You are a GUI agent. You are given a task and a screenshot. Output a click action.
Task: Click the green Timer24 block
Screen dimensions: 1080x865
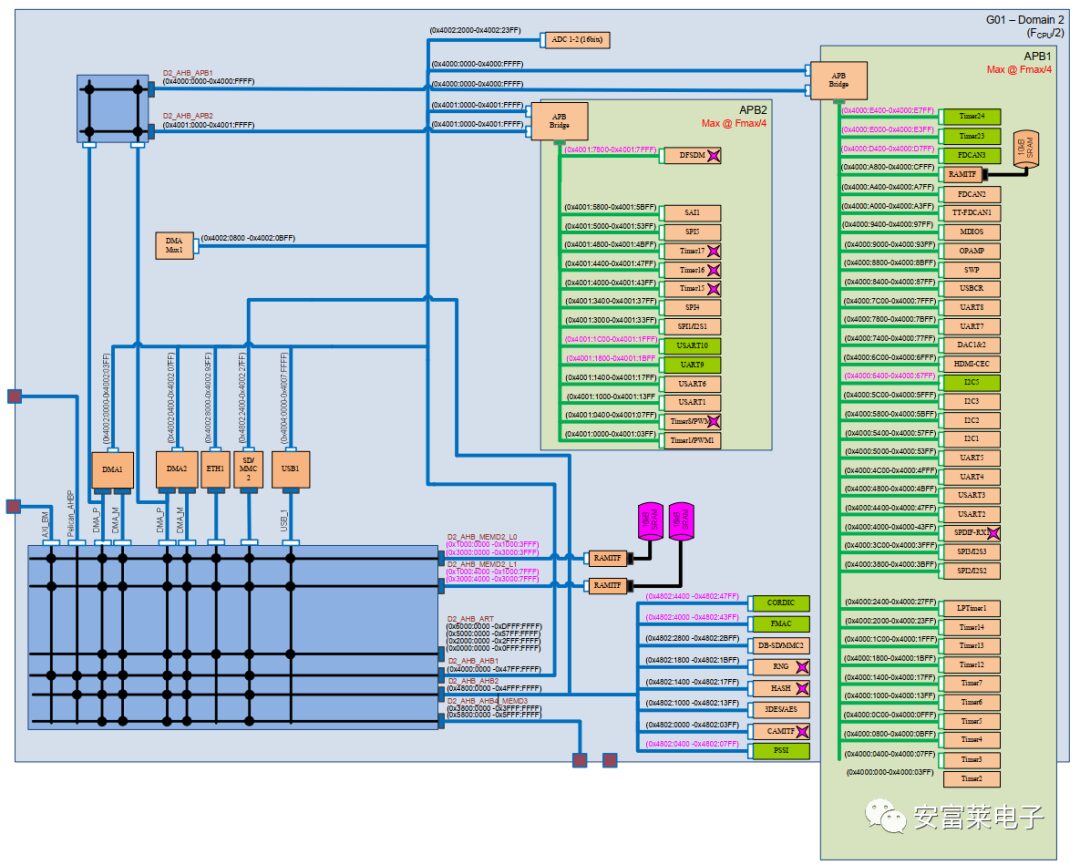pos(971,116)
